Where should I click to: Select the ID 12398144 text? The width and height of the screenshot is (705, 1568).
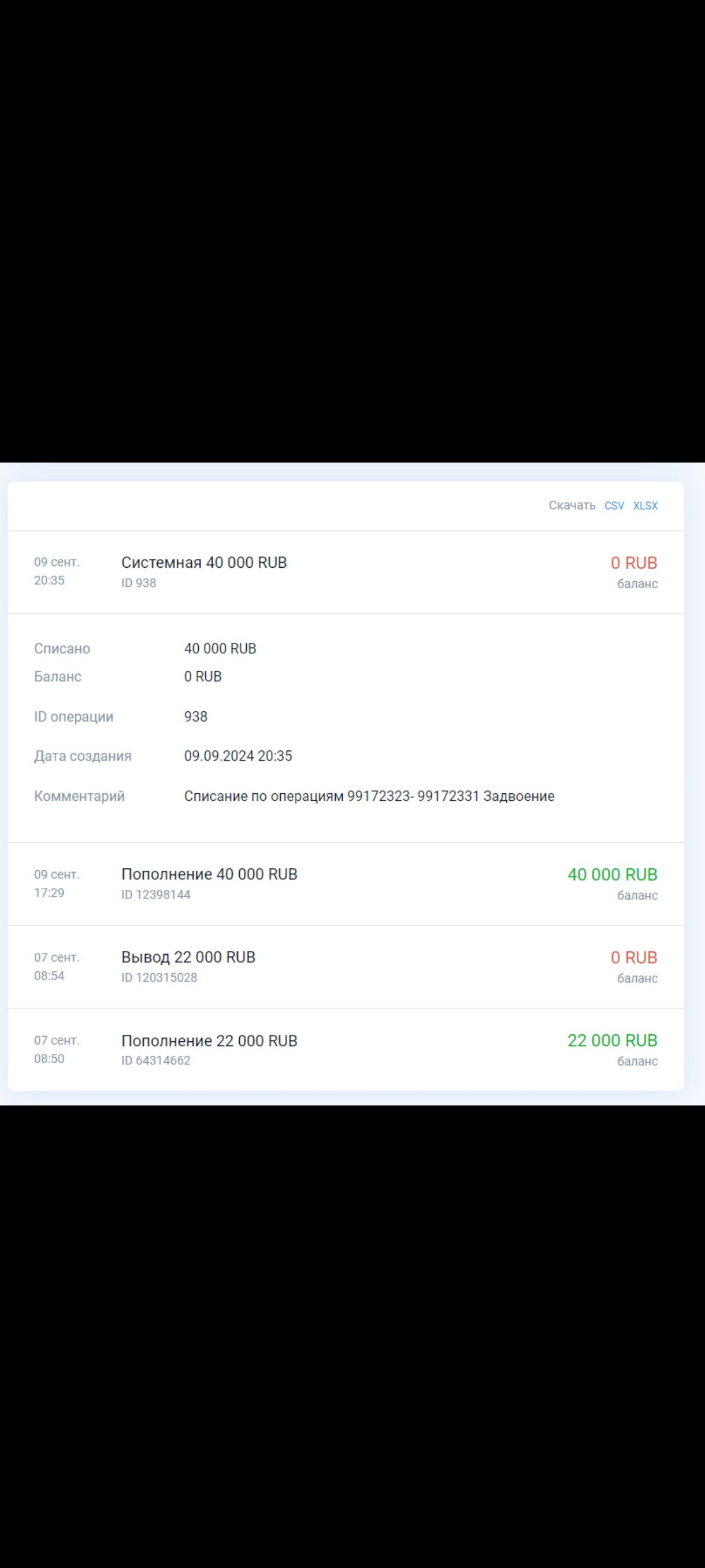(155, 895)
